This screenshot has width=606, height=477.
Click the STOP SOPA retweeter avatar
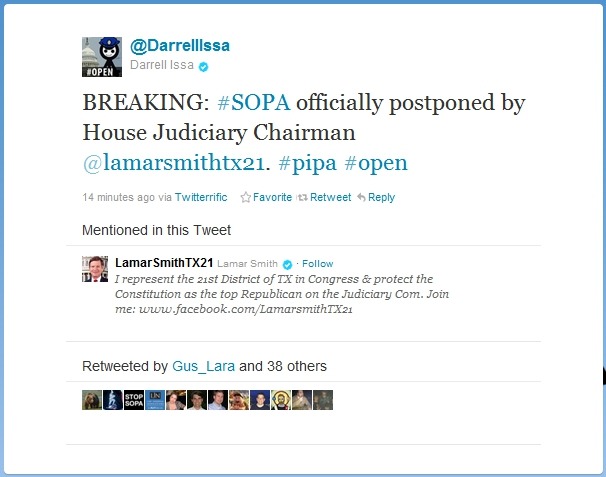tap(134, 400)
